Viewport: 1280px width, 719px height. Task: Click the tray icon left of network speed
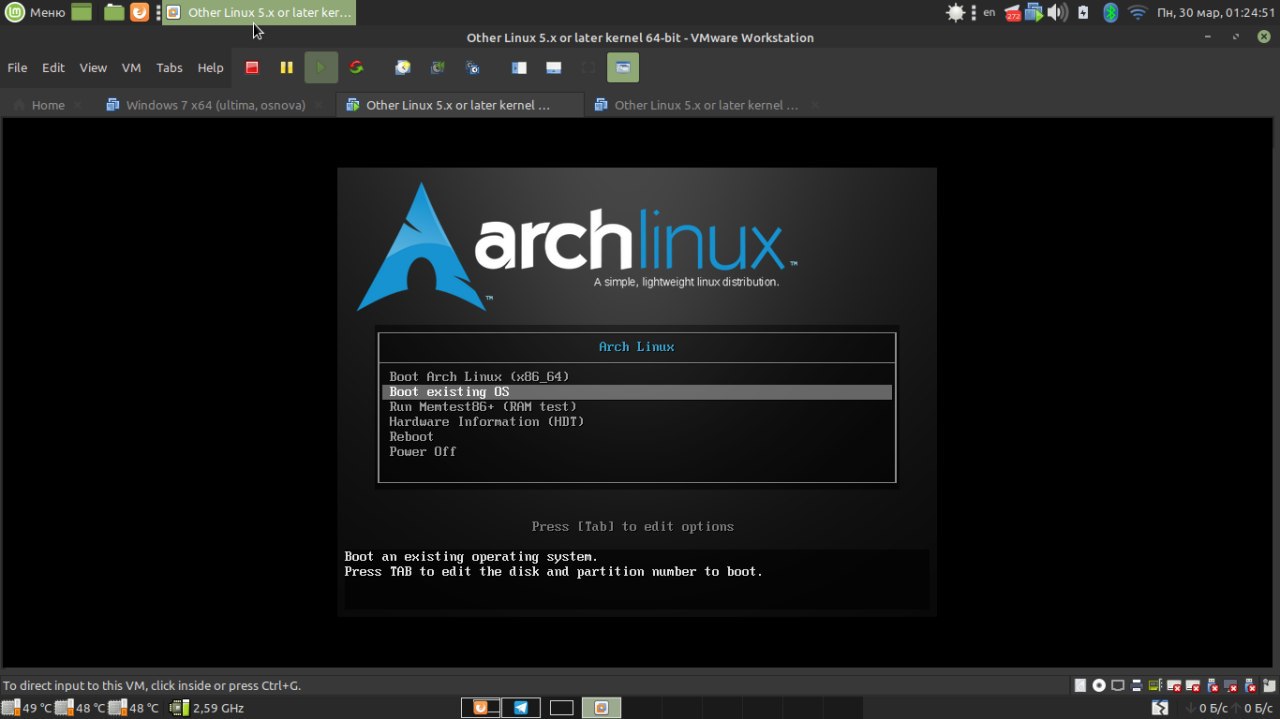(x=1160, y=708)
